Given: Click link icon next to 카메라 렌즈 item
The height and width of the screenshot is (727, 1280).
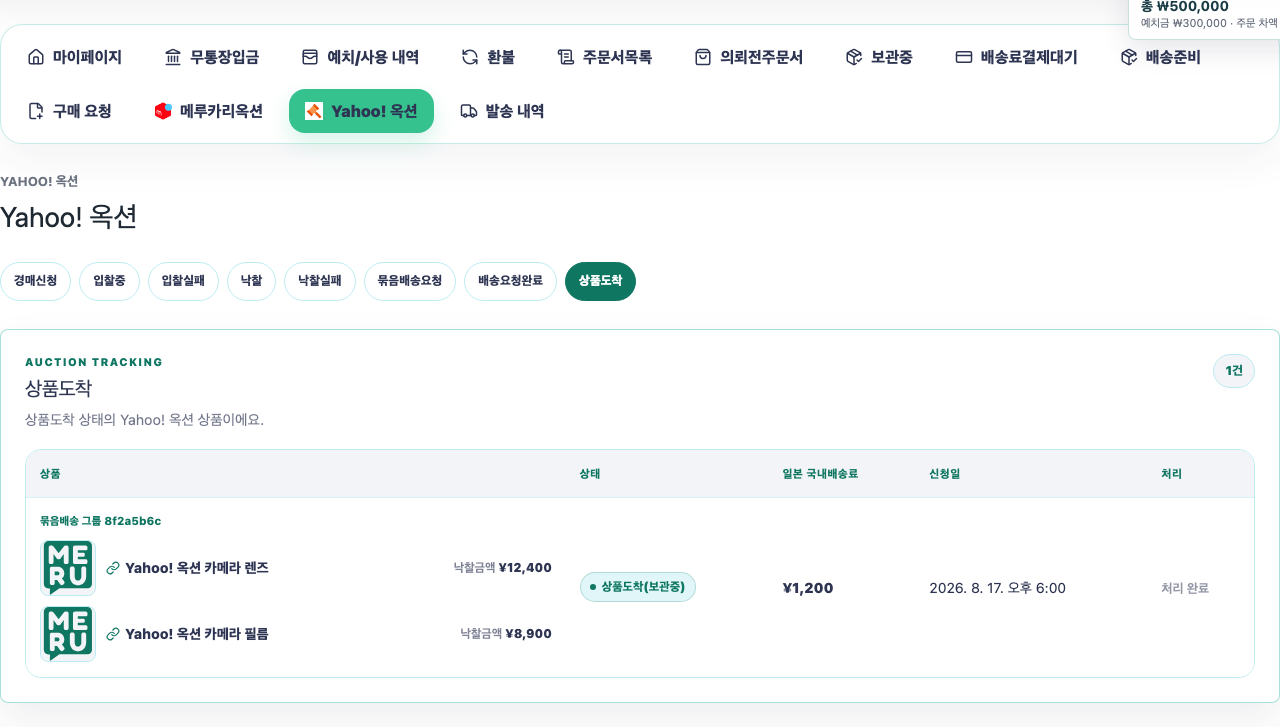Looking at the screenshot, I should pyautogui.click(x=113, y=568).
